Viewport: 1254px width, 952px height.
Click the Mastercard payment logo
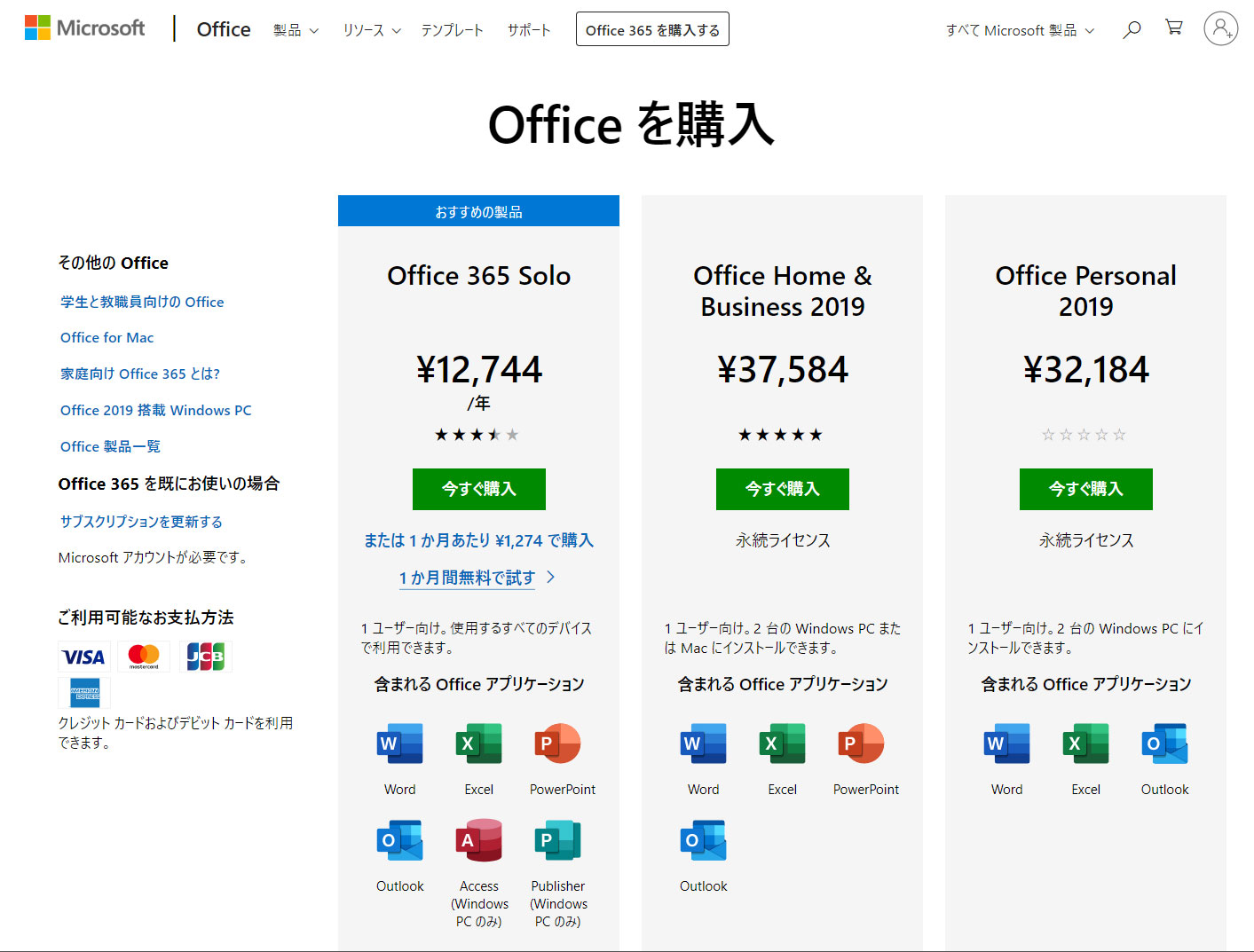(144, 657)
